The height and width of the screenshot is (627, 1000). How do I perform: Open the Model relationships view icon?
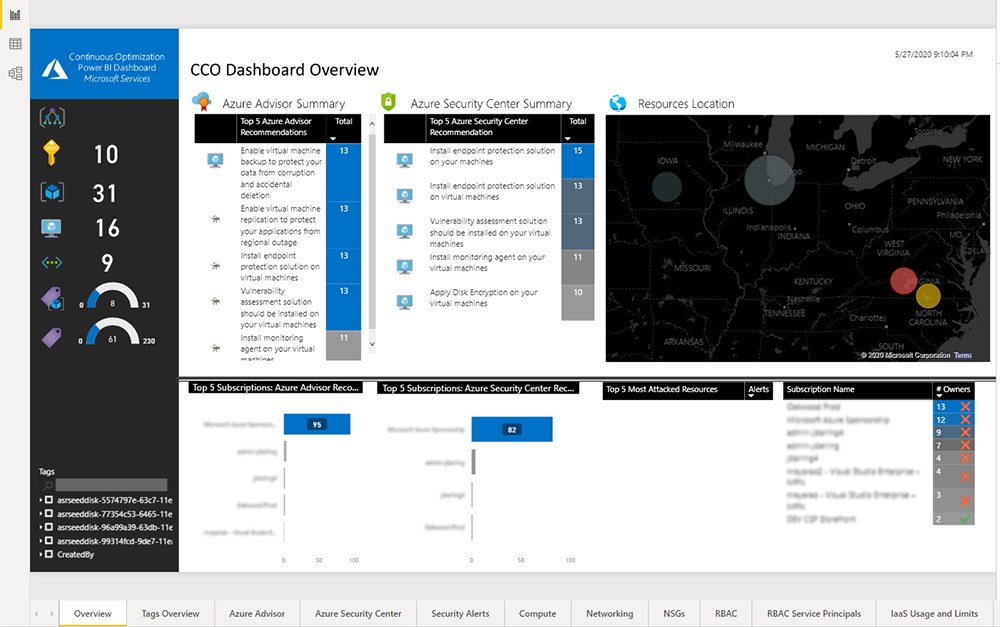pos(15,73)
